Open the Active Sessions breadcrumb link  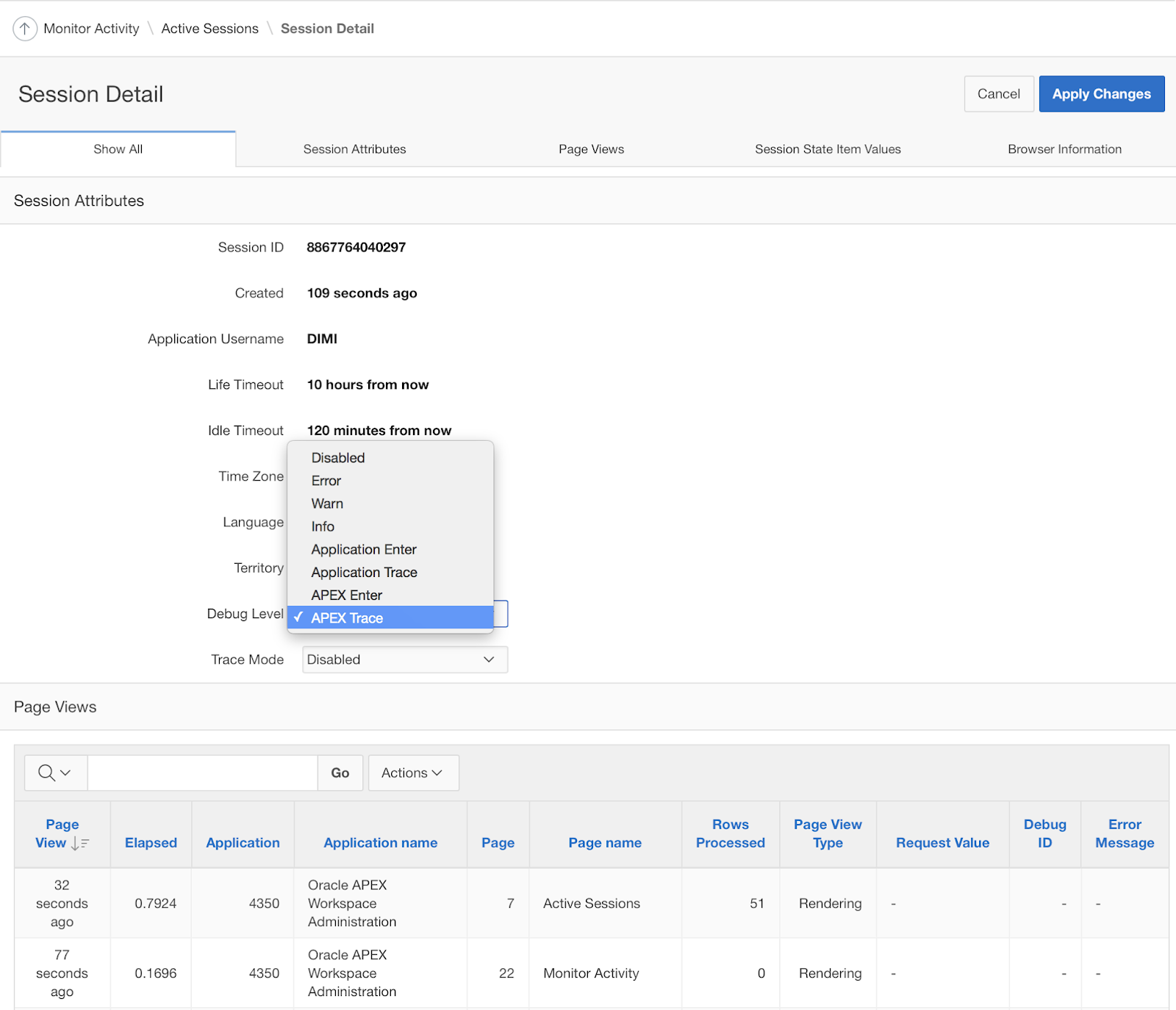tap(209, 28)
